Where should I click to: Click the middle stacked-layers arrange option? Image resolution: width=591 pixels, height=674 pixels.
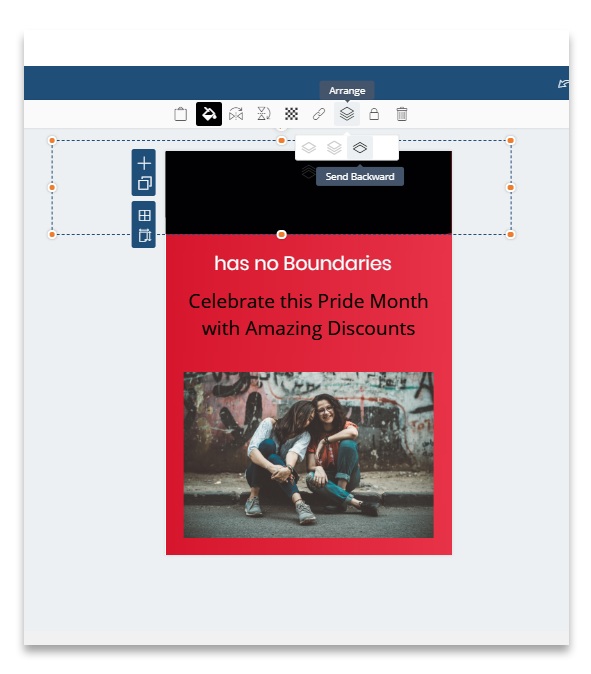[x=334, y=148]
